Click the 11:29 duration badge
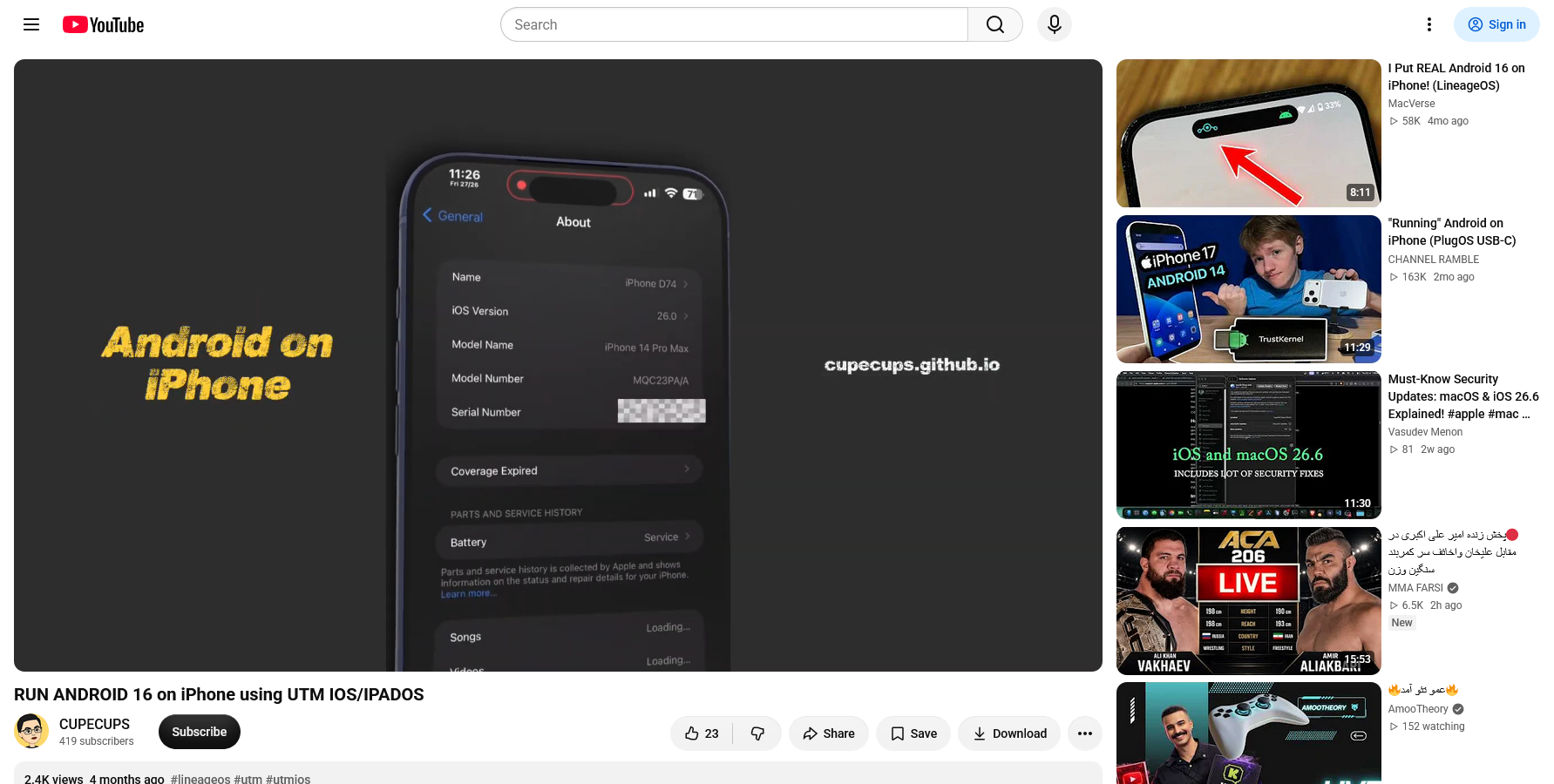 point(1357,348)
